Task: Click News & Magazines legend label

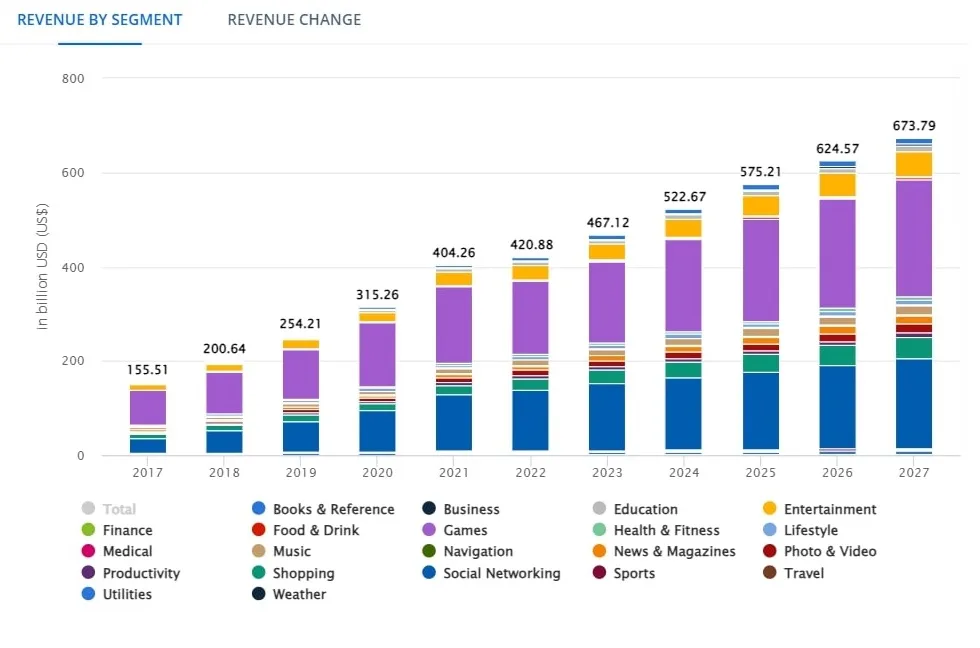Action: coord(674,551)
